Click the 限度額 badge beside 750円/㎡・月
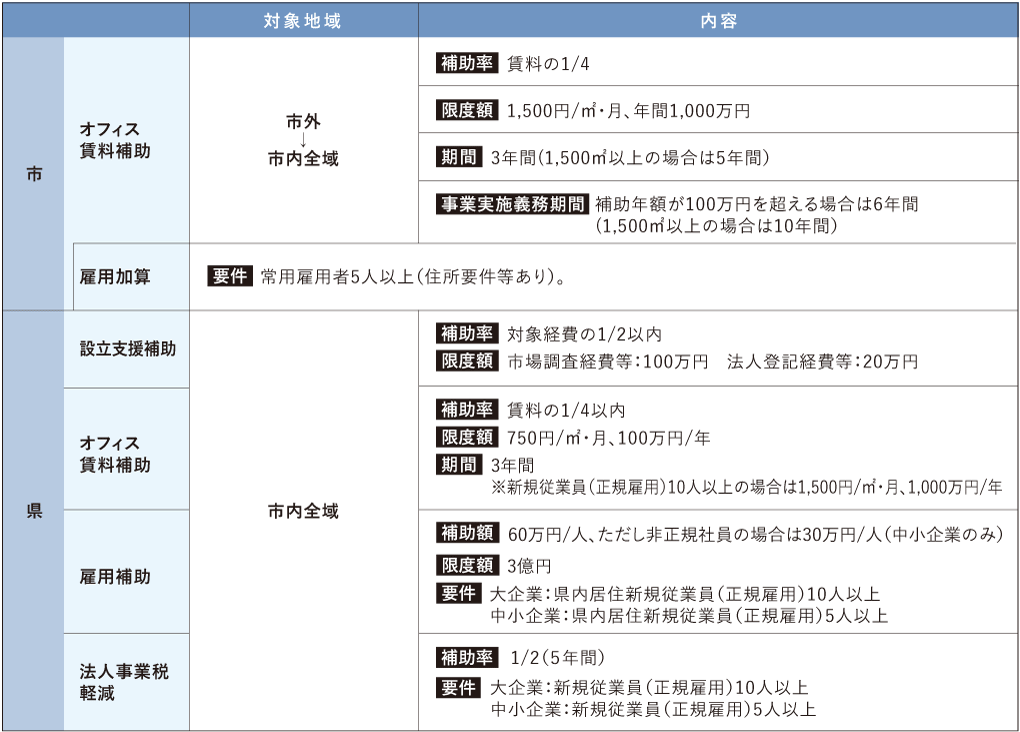Image resolution: width=1020 pixels, height=732 pixels. click(467, 437)
